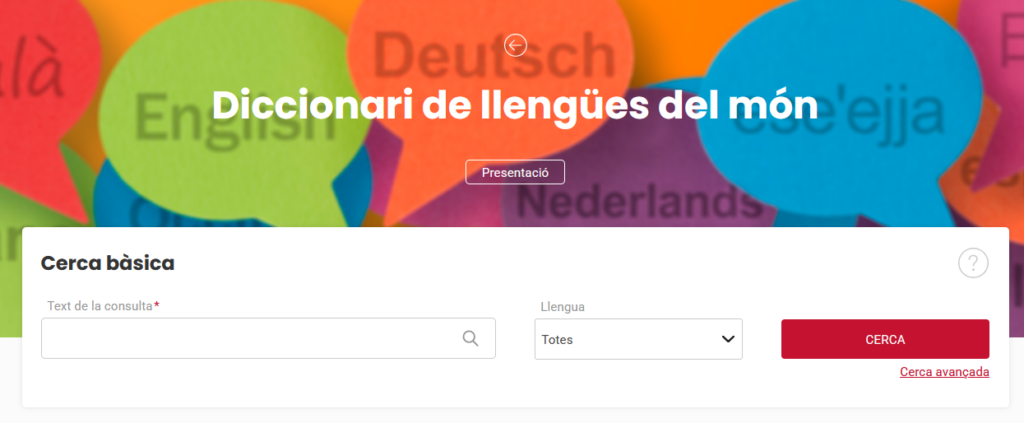Screen dimensions: 1024x423
Task: Follow the Cerca avançada link
Action: point(944,372)
